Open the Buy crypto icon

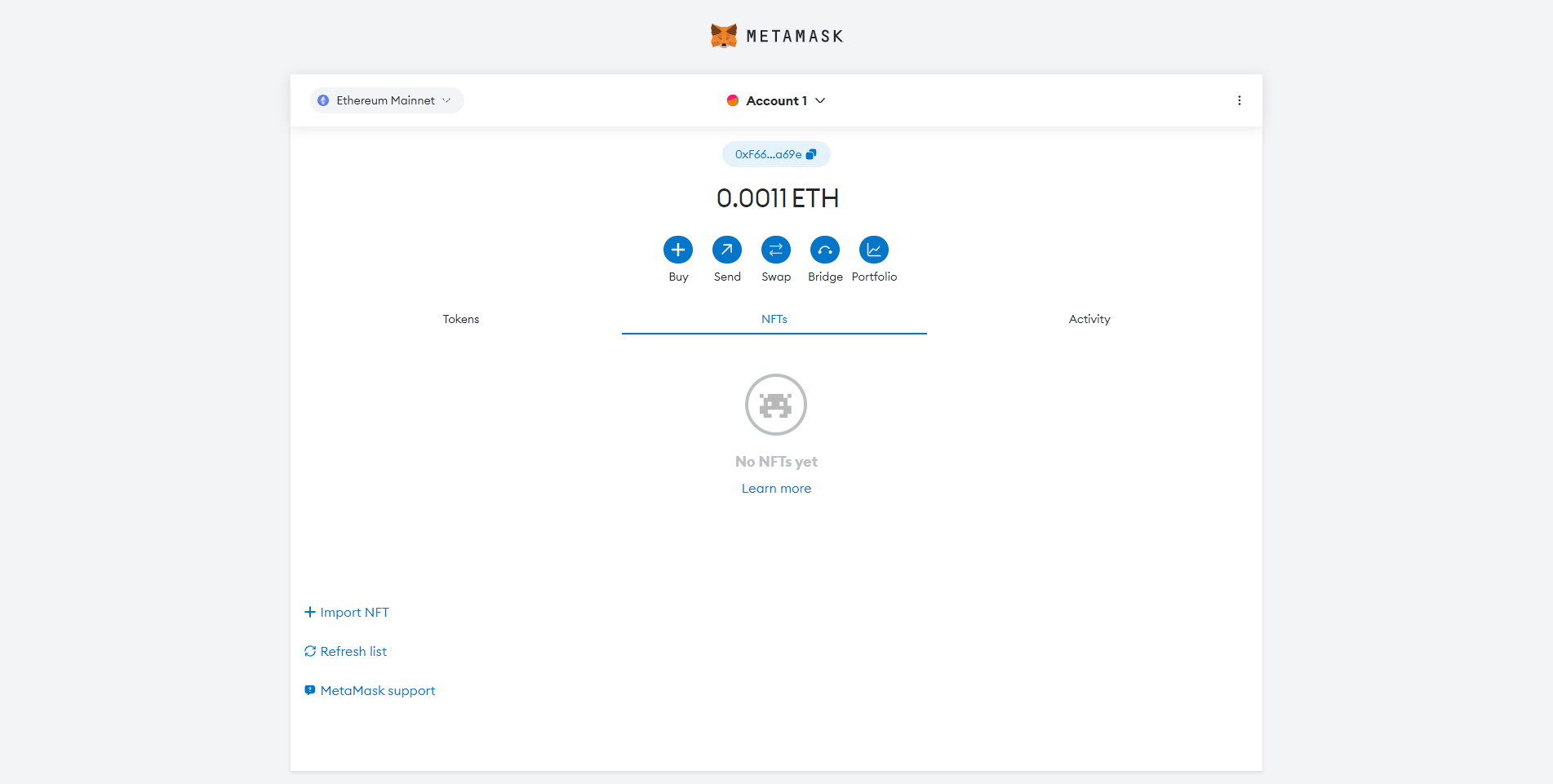(678, 250)
